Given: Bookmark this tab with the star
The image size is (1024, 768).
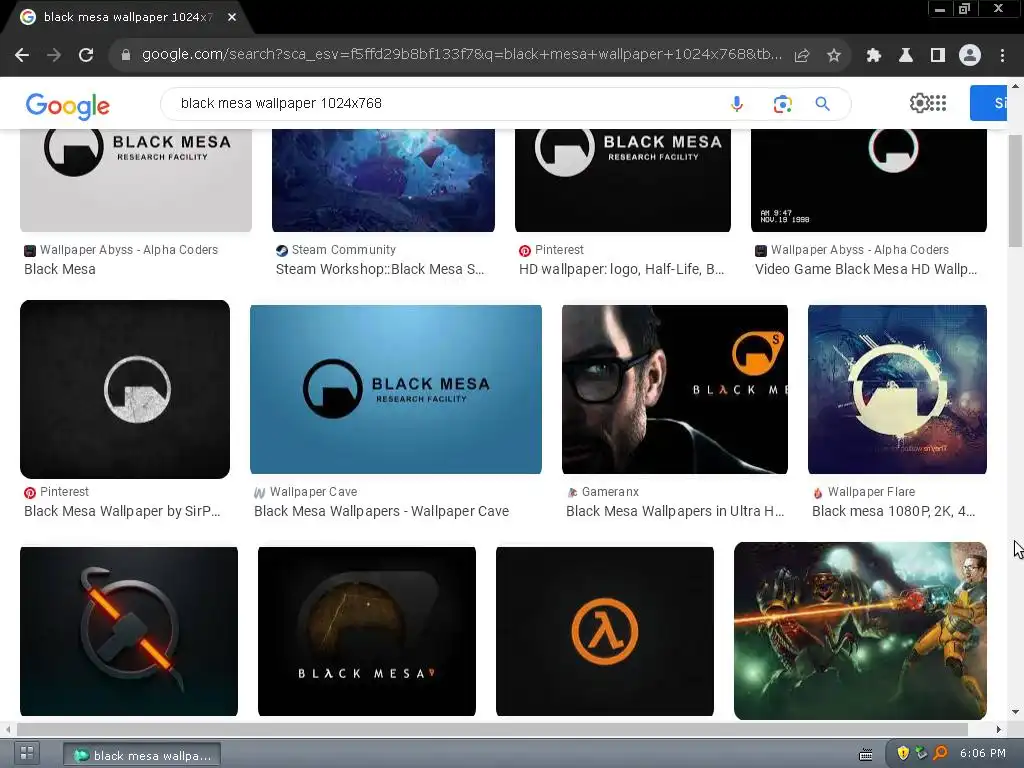Looking at the screenshot, I should pos(834,56).
